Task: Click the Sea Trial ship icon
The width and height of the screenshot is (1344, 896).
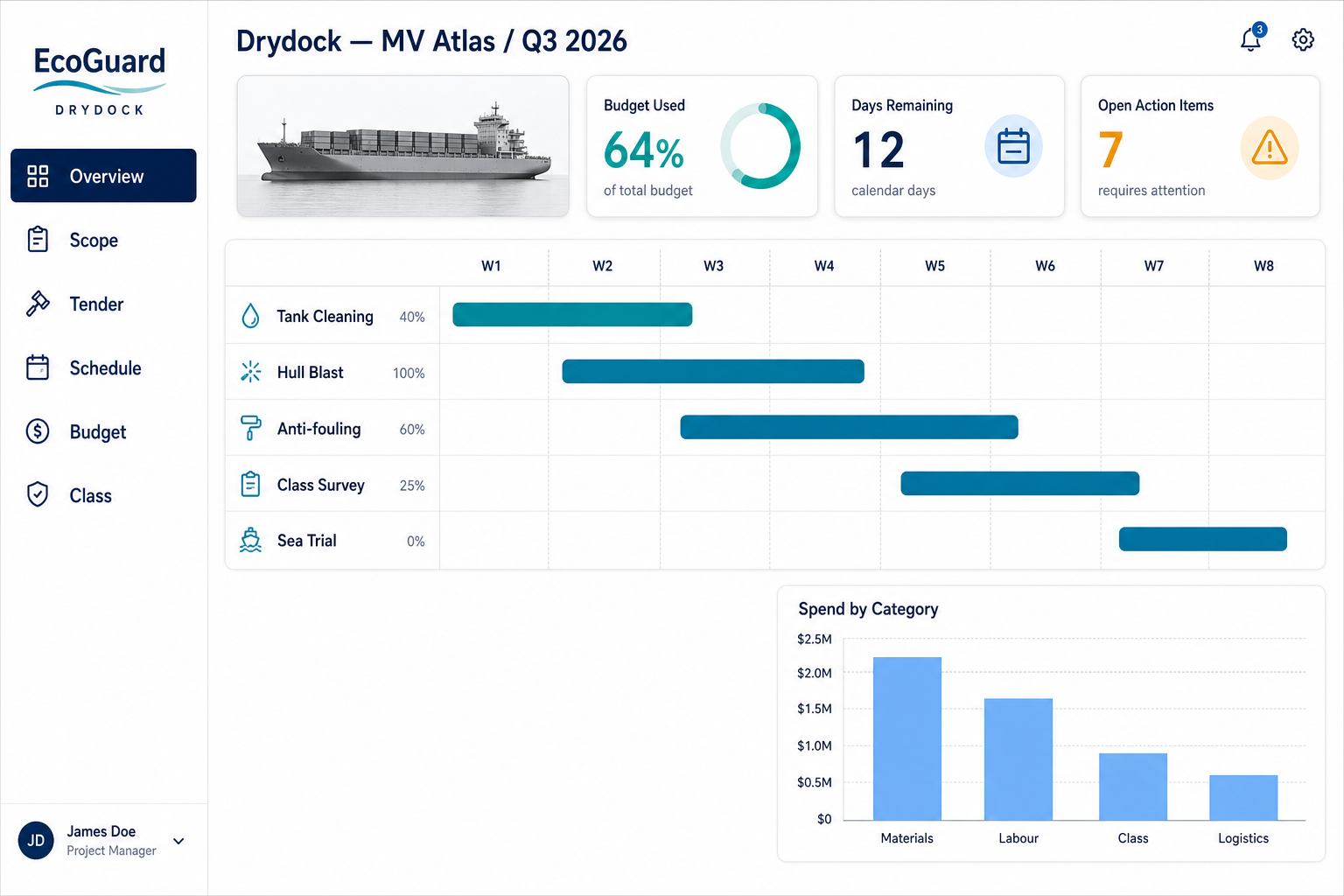Action: coord(250,540)
